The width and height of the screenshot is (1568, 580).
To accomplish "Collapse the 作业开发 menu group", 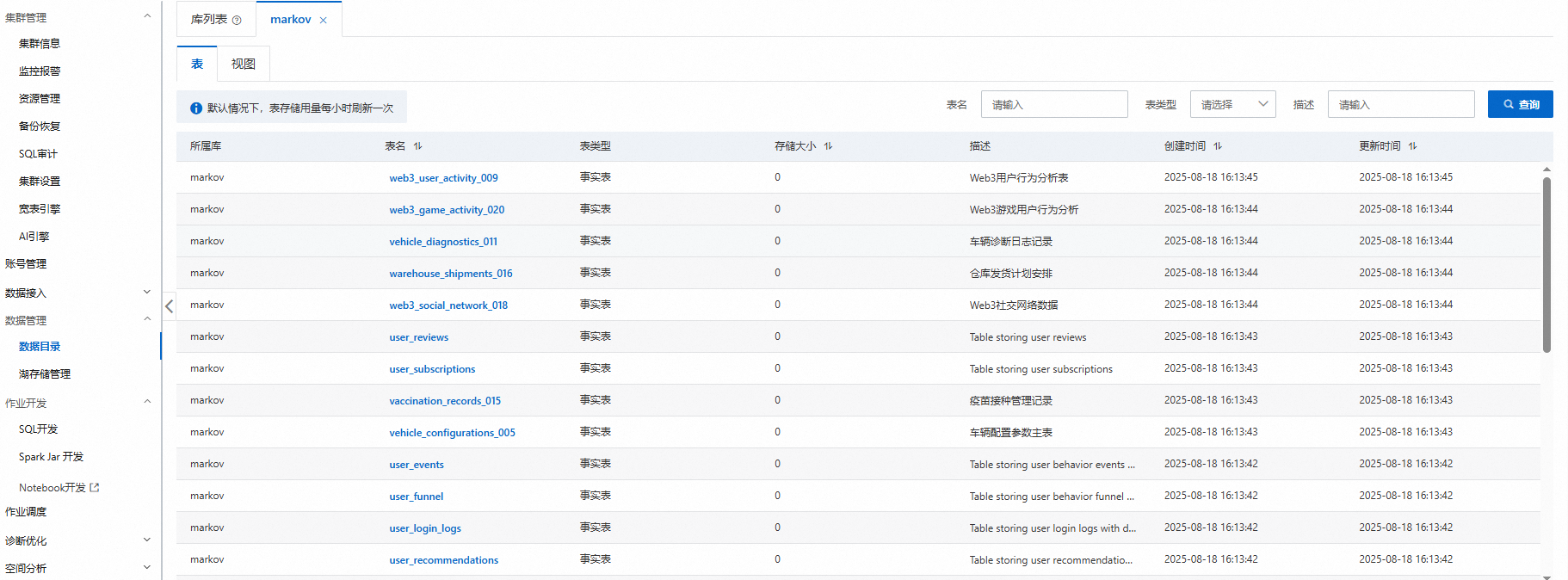I will (147, 402).
